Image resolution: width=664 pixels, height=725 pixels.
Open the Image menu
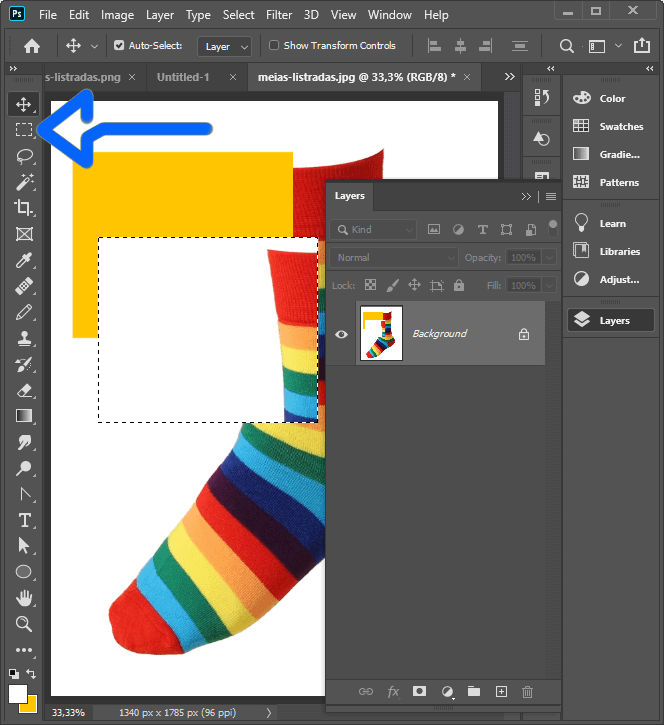click(117, 15)
